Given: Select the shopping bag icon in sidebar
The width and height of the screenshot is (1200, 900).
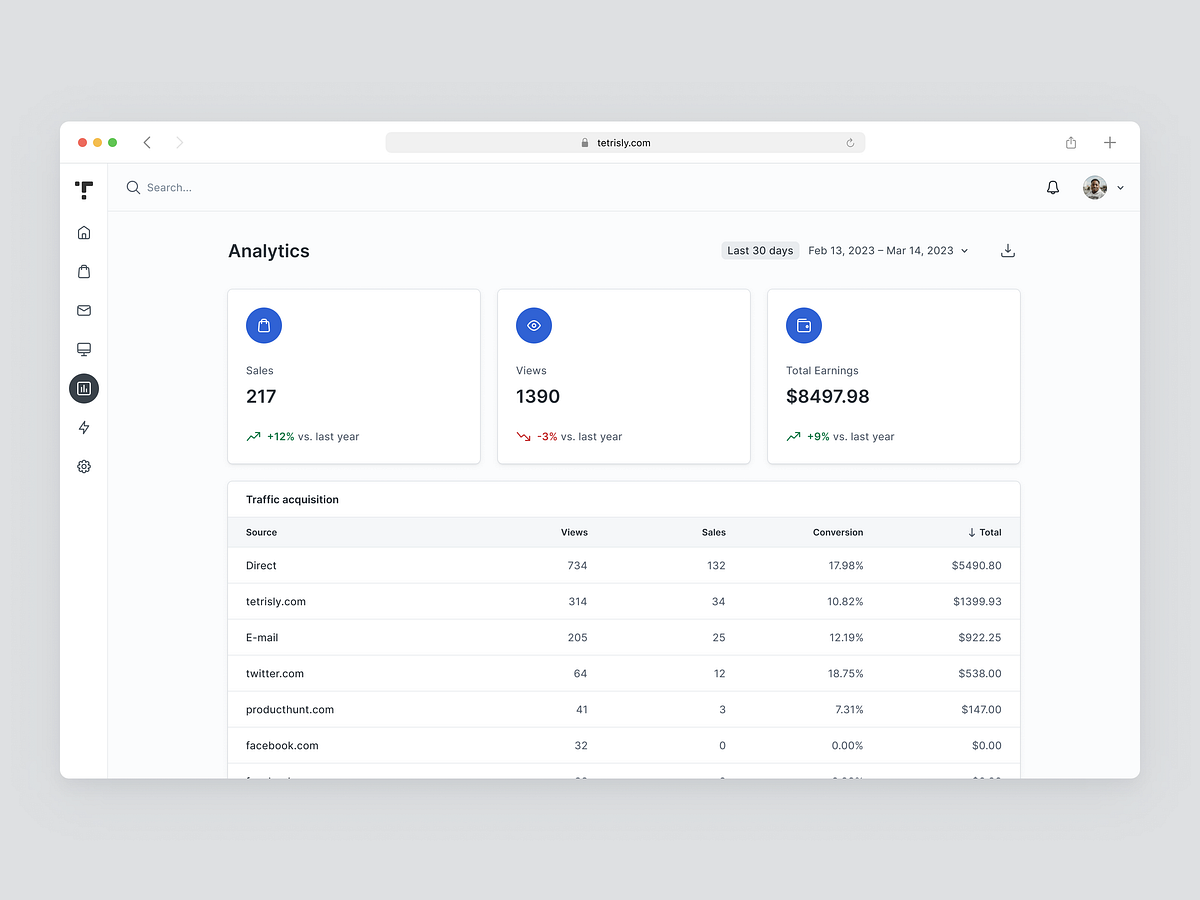Looking at the screenshot, I should 84,271.
